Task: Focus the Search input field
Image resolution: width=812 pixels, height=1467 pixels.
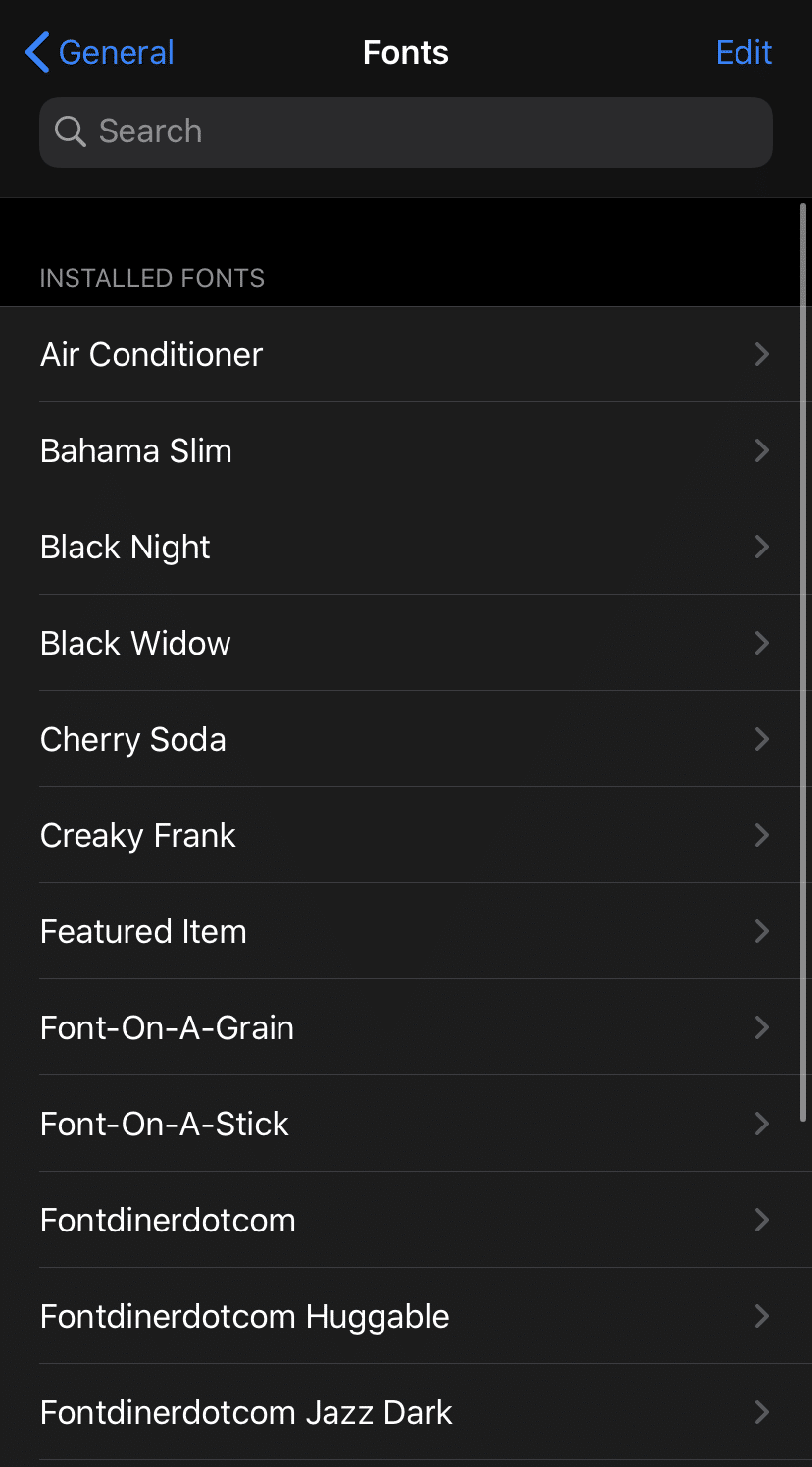Action: 422,131
